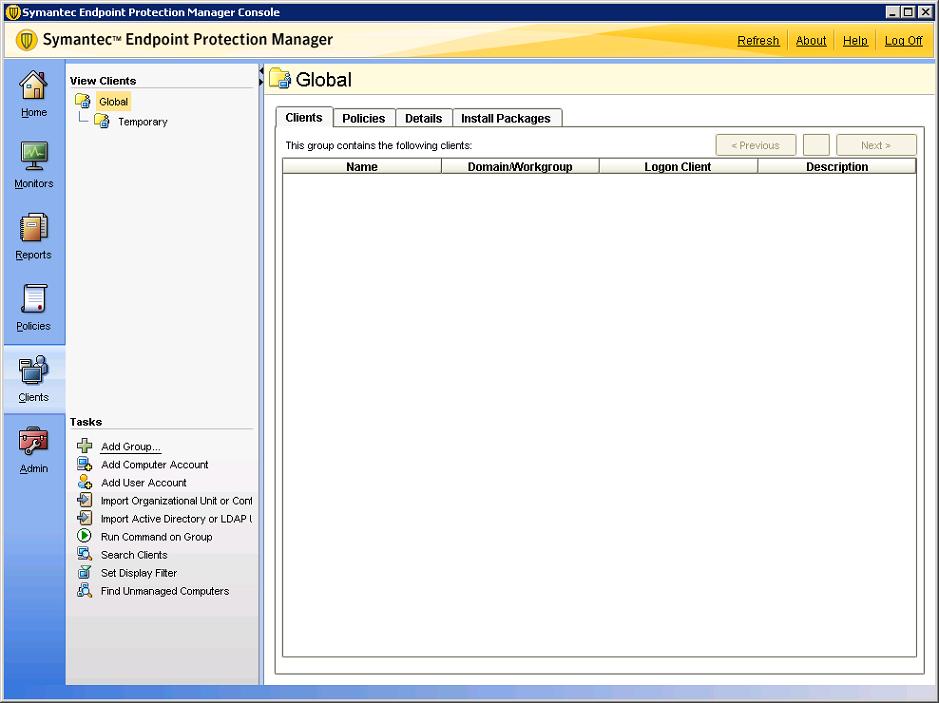Click the Set Display Filter task

(x=139, y=572)
